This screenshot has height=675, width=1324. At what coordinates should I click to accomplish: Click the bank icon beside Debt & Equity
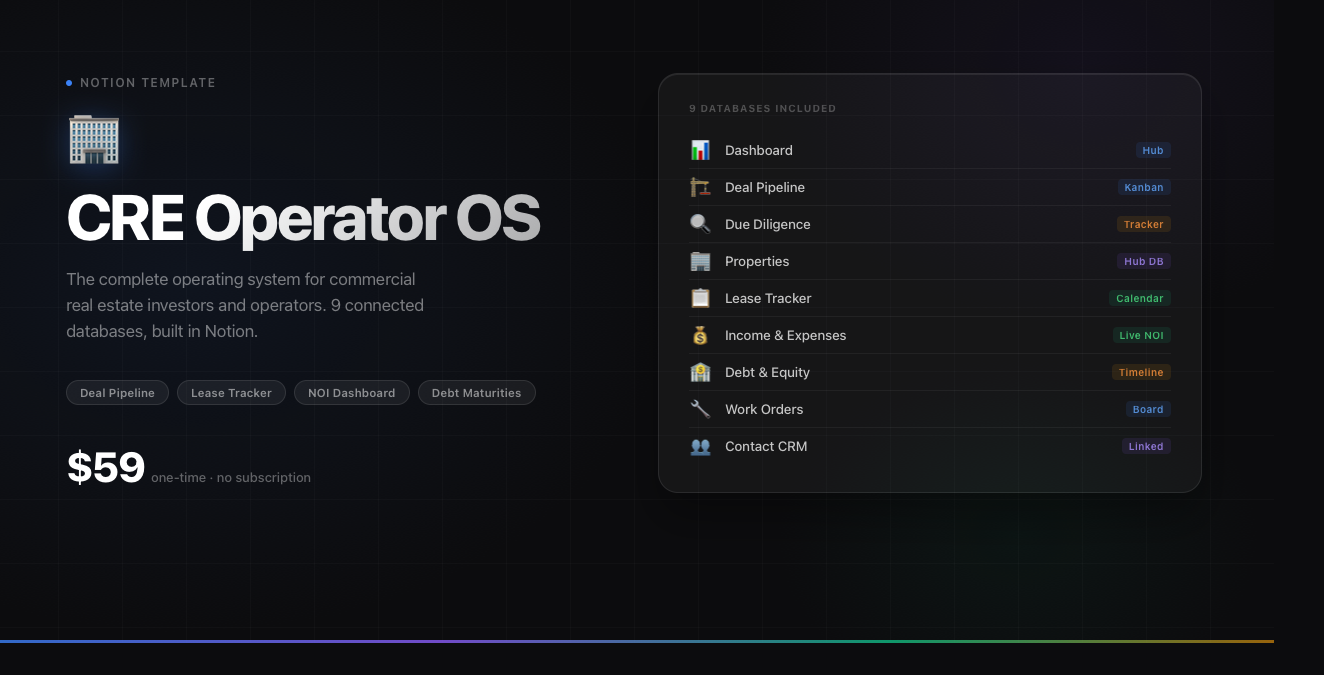coord(700,372)
